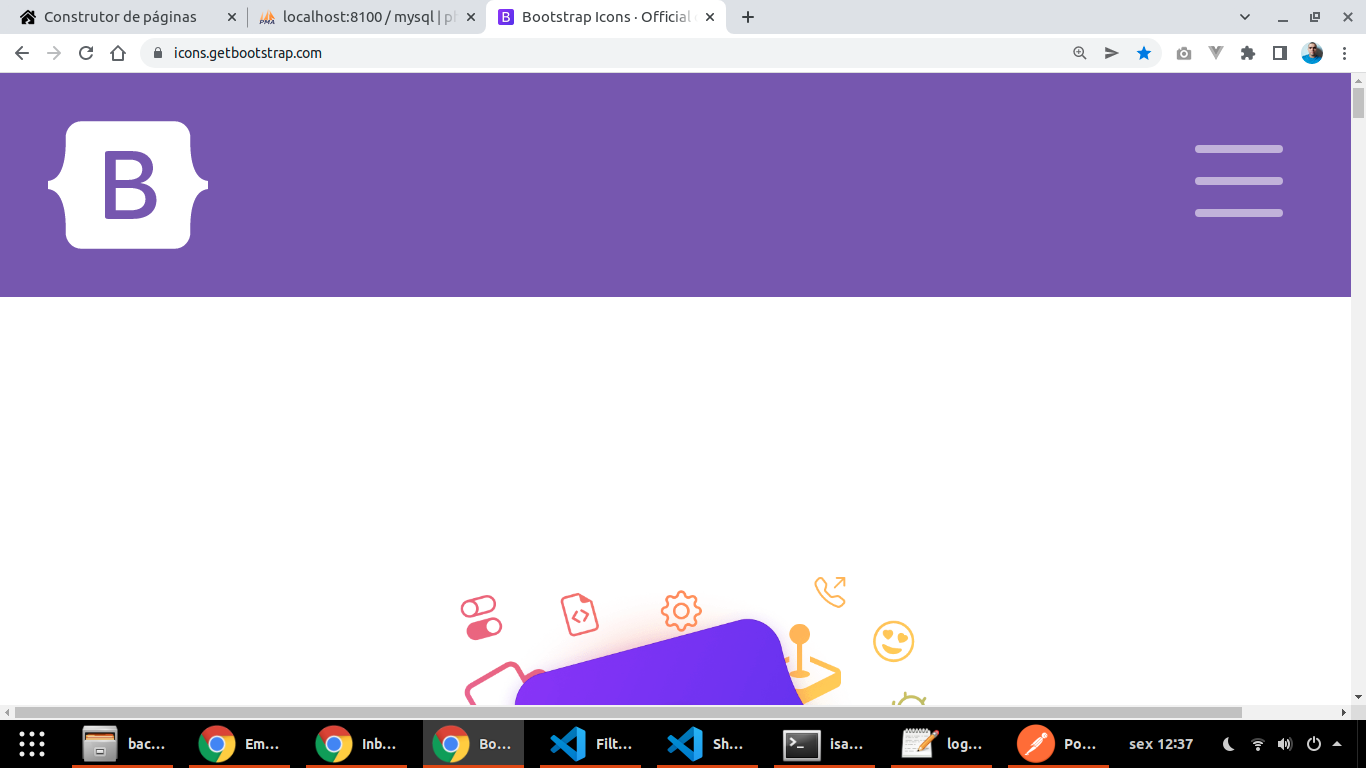
Task: Expand the browser tab search chevron
Action: pos(1244,16)
